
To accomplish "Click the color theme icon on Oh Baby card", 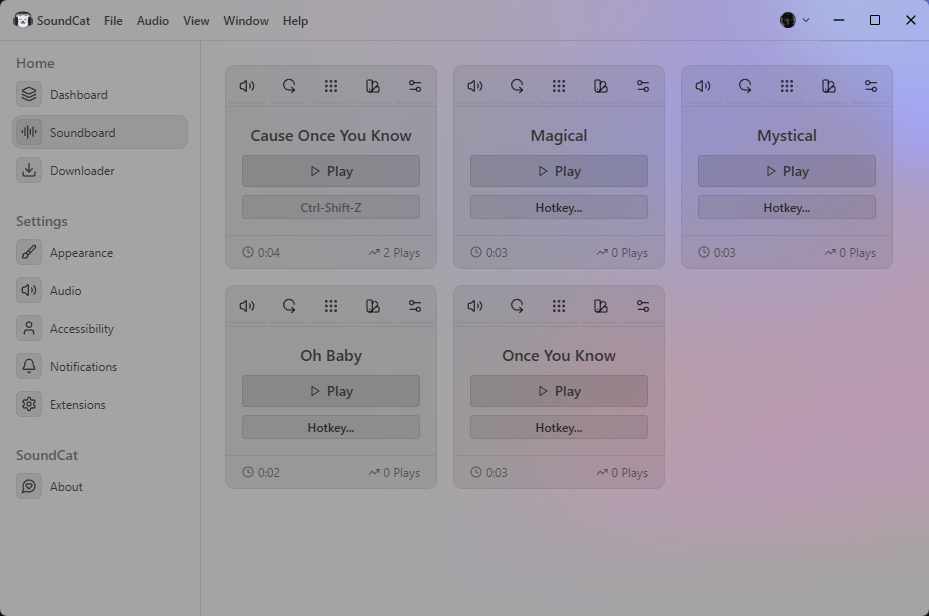I will pyautogui.click(x=373, y=306).
